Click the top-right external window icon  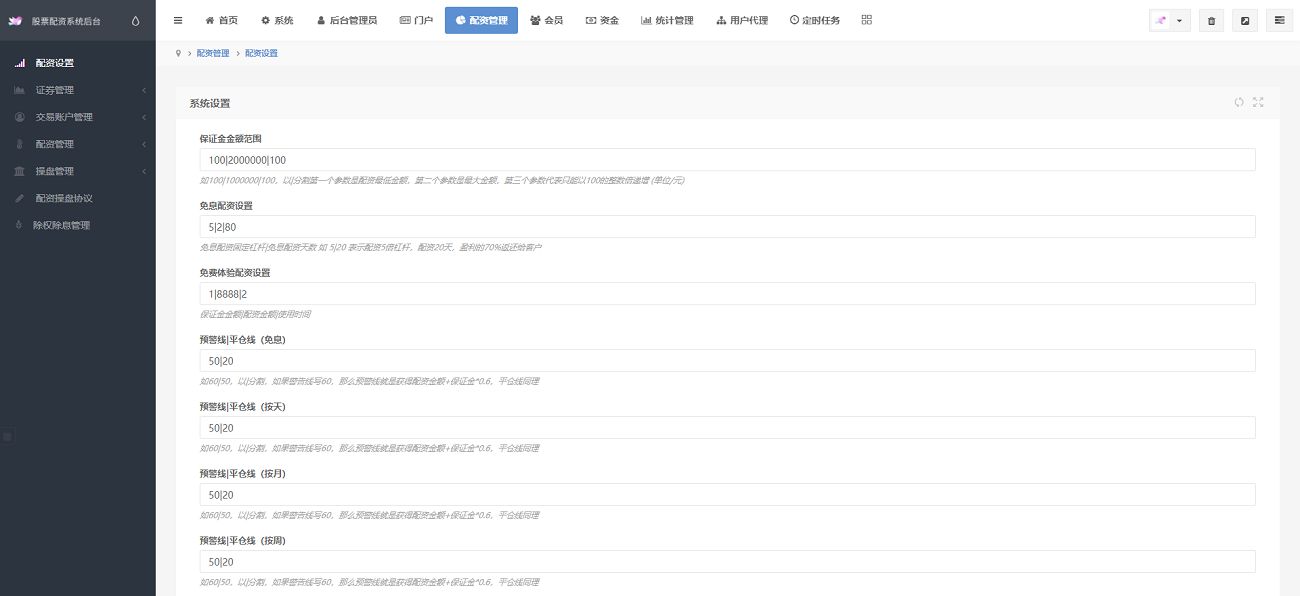1245,21
